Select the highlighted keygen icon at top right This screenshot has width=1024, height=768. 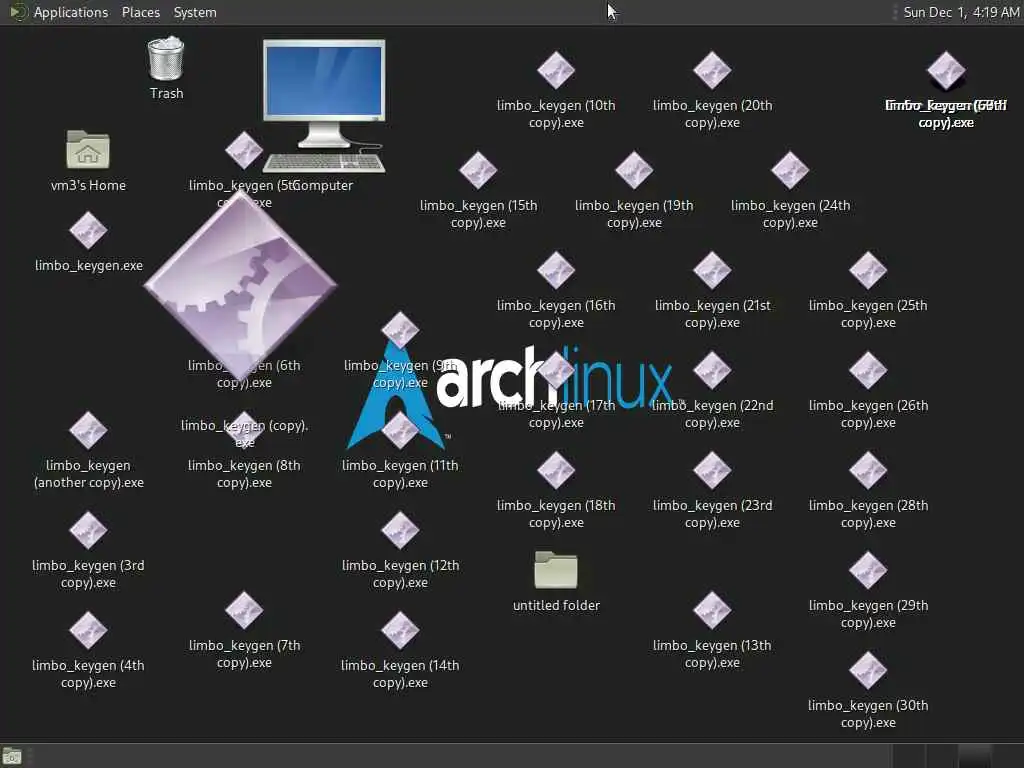(946, 71)
